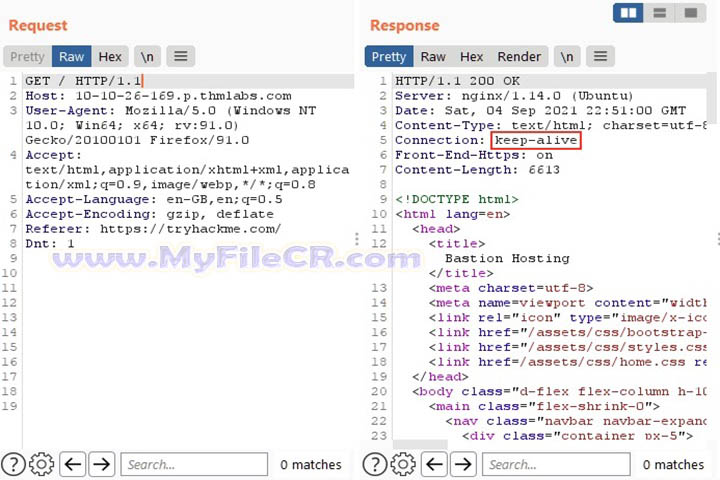Open search settings gear under Response panel
The width and height of the screenshot is (720, 480).
pos(403,464)
